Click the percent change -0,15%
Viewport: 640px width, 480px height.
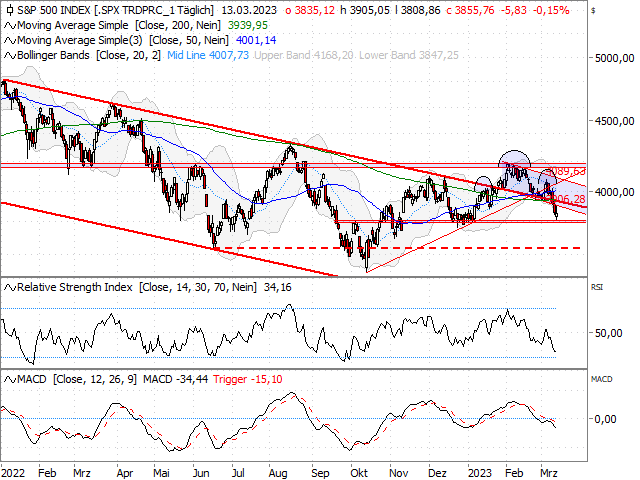(550, 10)
